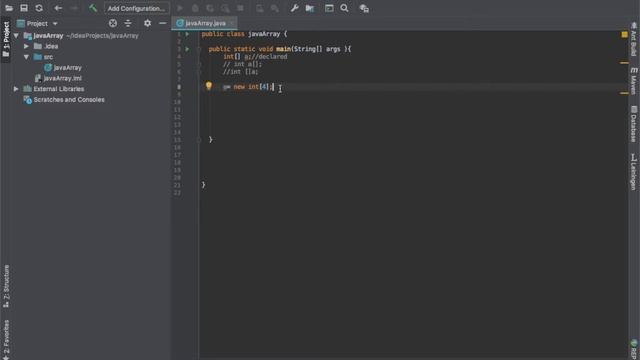
Task: Click the Run with Coverage icon
Action: [x=210, y=8]
